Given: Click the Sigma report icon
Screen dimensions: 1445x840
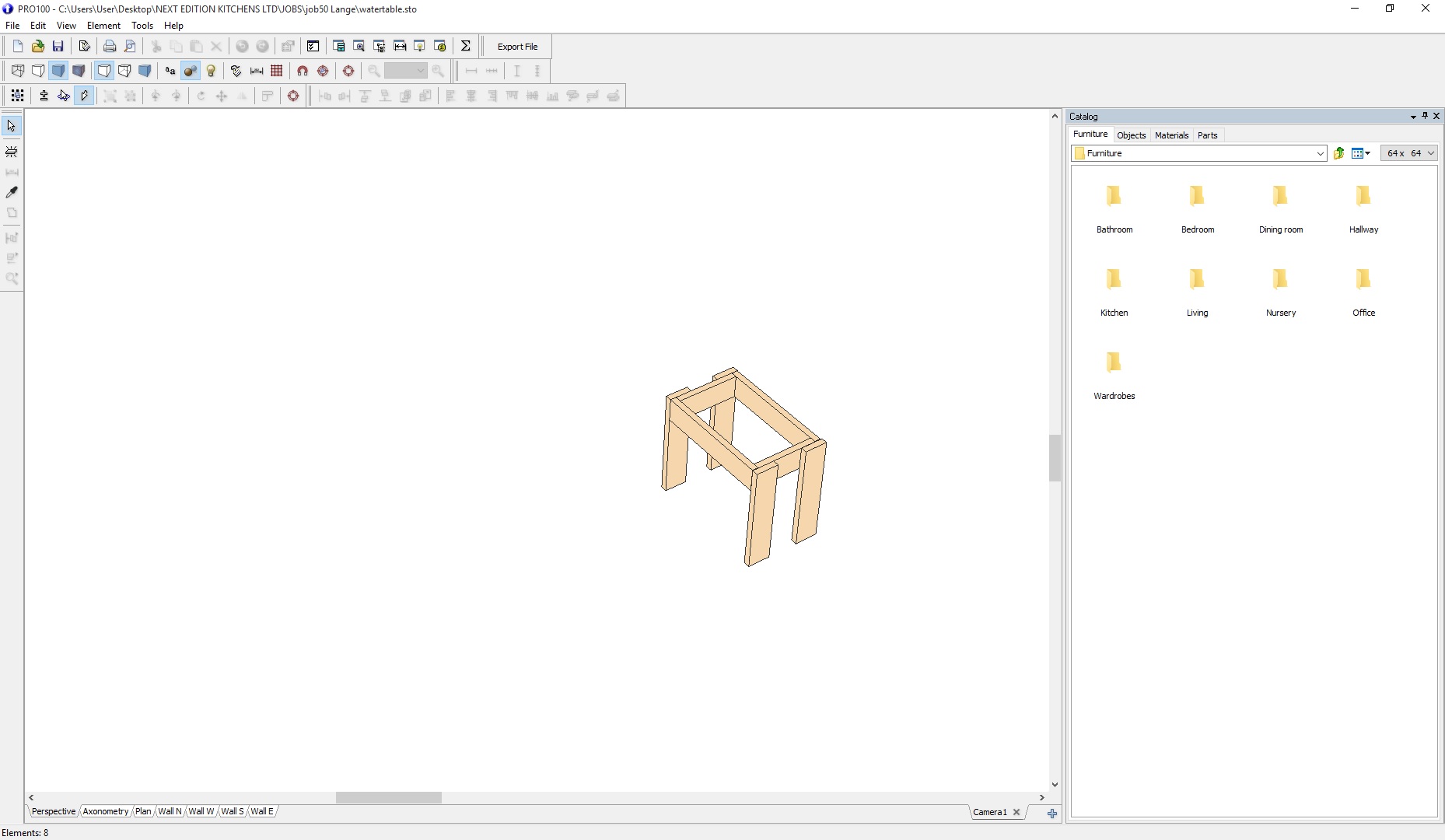Looking at the screenshot, I should [465, 47].
